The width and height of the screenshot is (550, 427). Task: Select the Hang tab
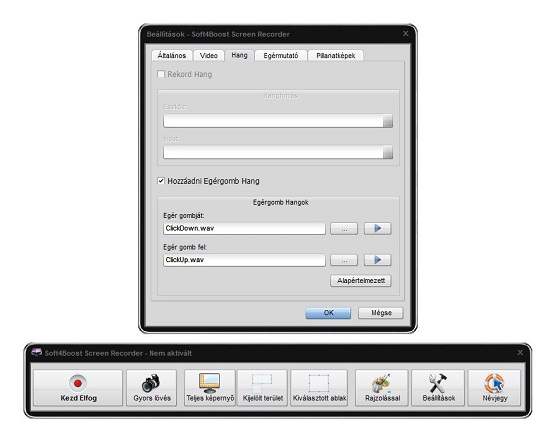pyautogui.click(x=239, y=55)
